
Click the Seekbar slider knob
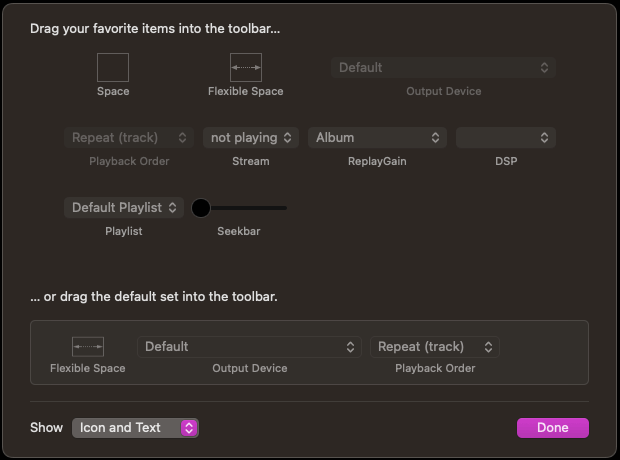click(x=201, y=208)
